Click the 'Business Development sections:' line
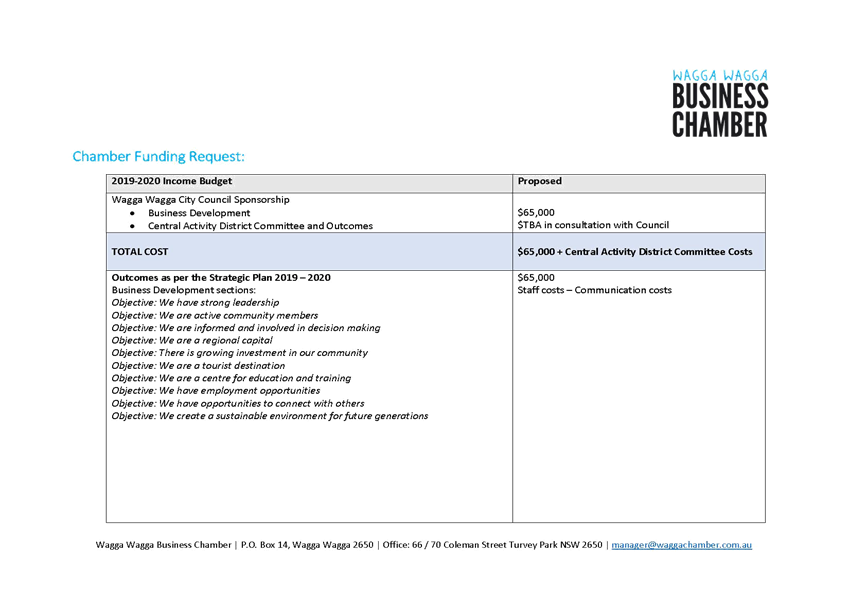 [184, 290]
